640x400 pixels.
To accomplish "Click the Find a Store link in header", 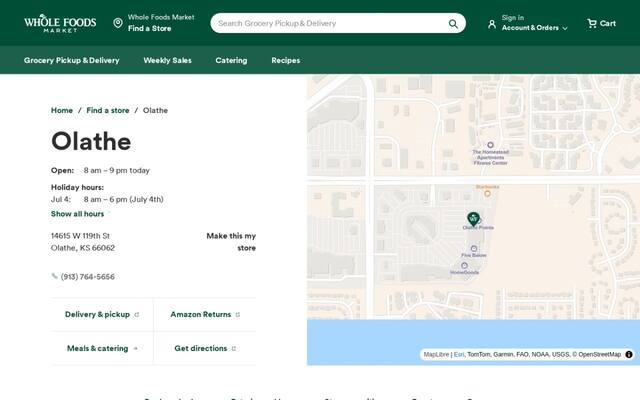I will (149, 29).
